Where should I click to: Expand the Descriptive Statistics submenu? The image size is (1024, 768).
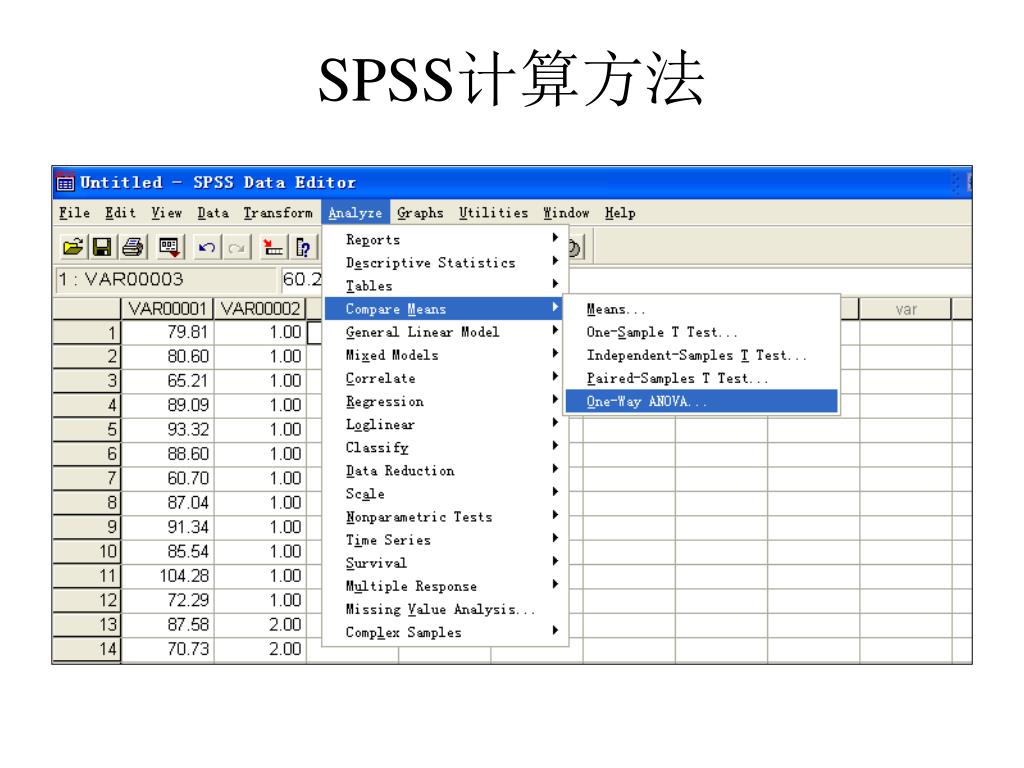point(446,263)
